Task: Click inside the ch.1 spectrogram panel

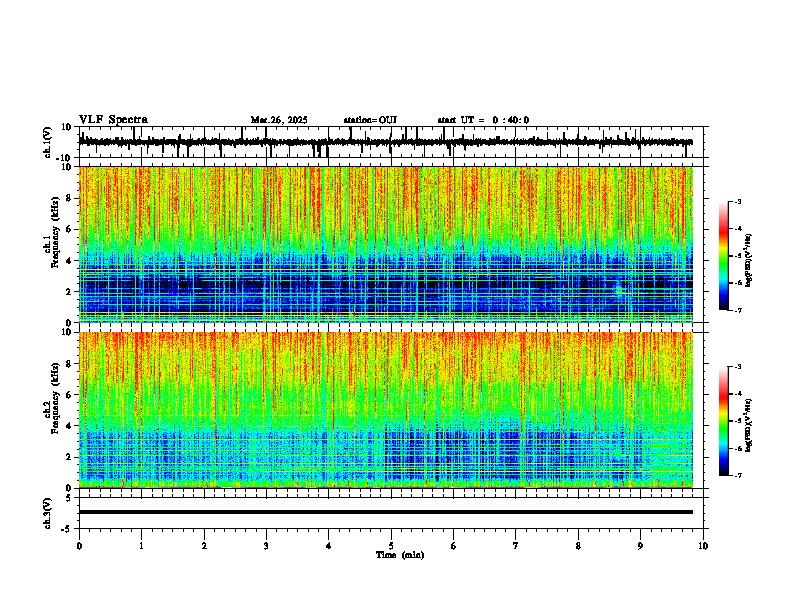Action: (385, 244)
